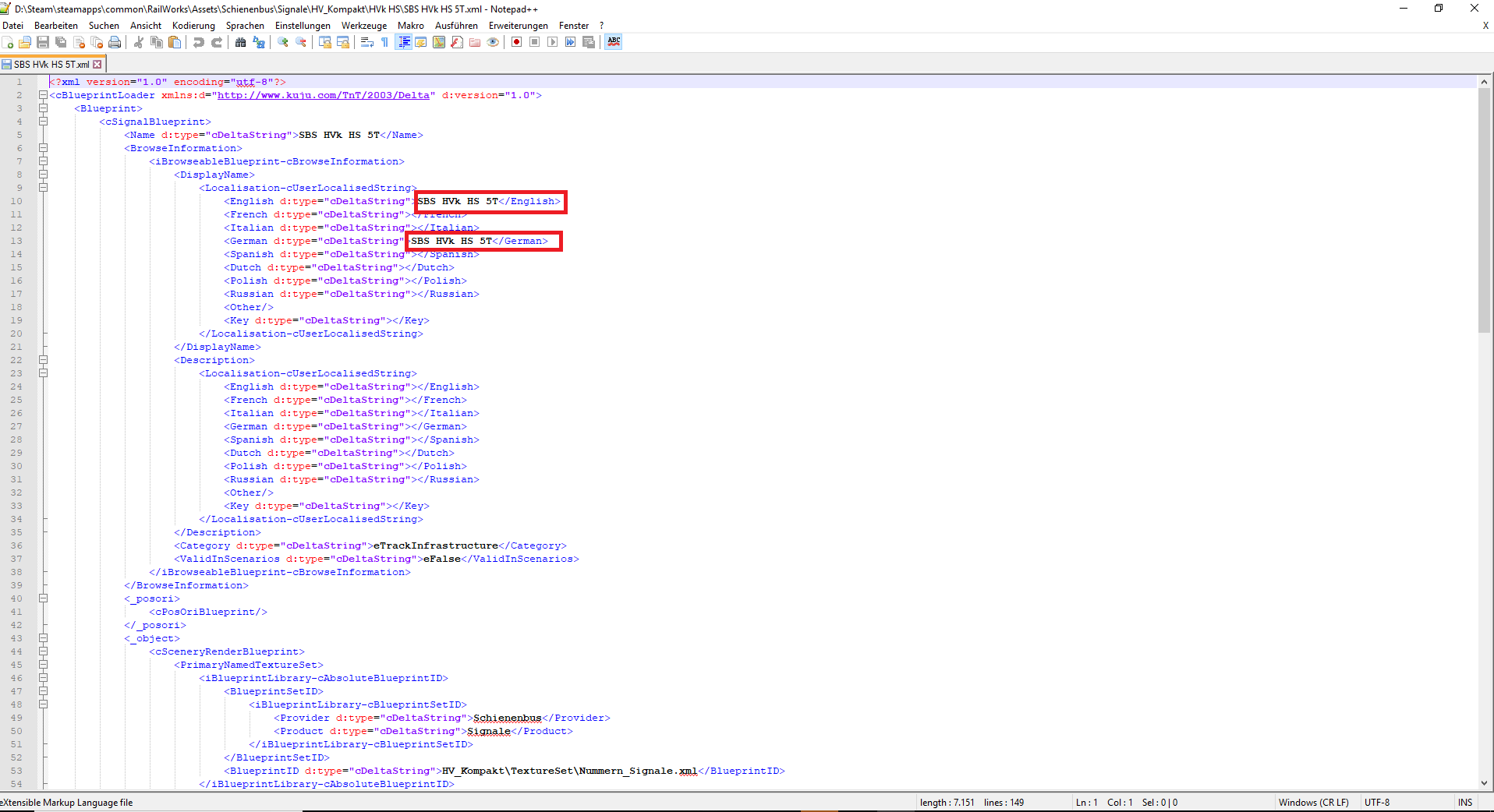1494x812 pixels.
Task: Toggle show all characters pilcrow icon
Action: (x=384, y=42)
